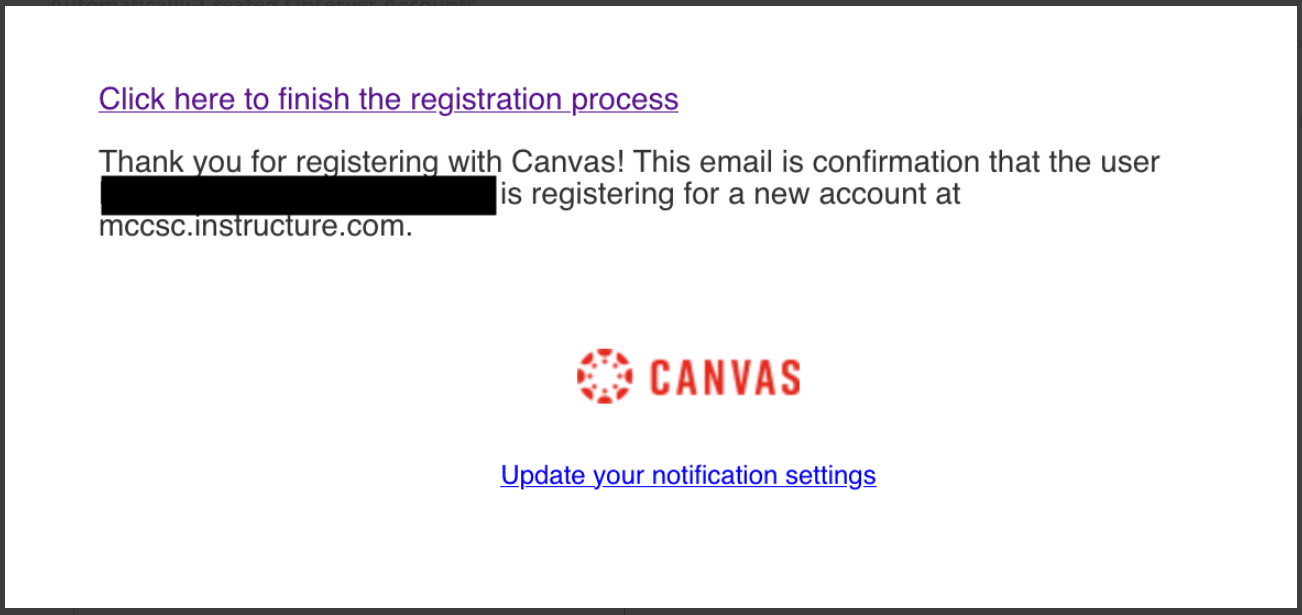
Task: Click the red CANVAS wordmark text
Action: (725, 378)
